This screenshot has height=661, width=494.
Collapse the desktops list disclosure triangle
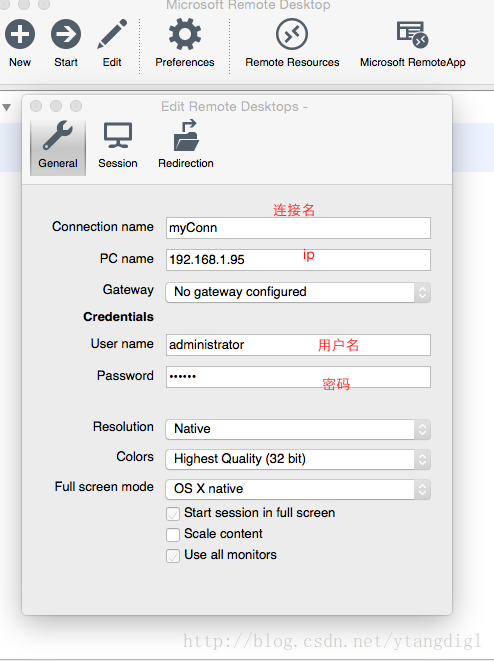click(6, 107)
